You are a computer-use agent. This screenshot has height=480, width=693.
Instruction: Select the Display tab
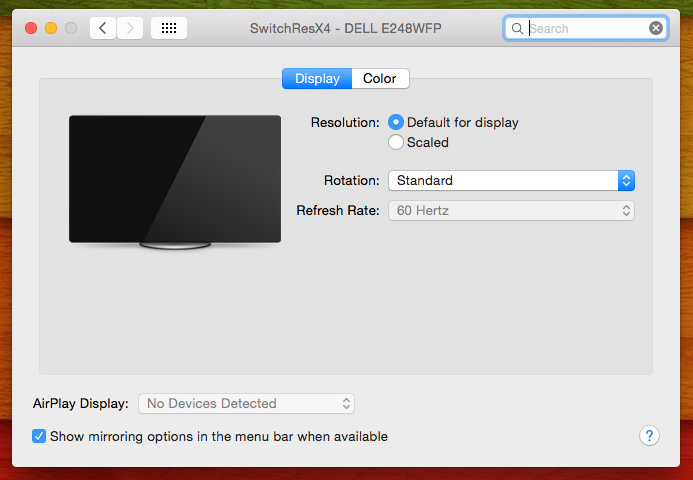click(317, 79)
